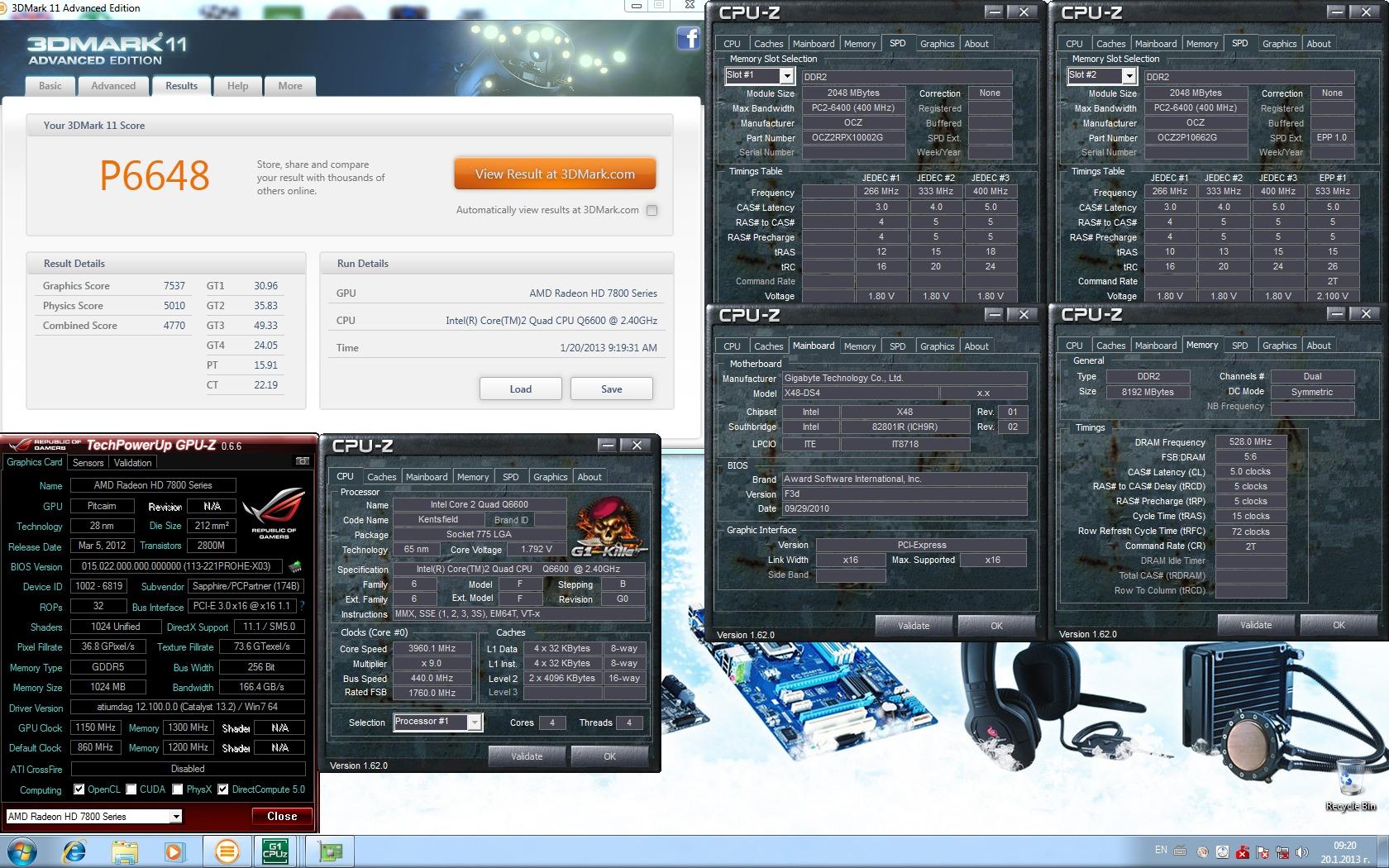Open the Slot #2 memory slot dropdown
Viewport: 1389px width, 868px height.
pyautogui.click(x=1129, y=75)
